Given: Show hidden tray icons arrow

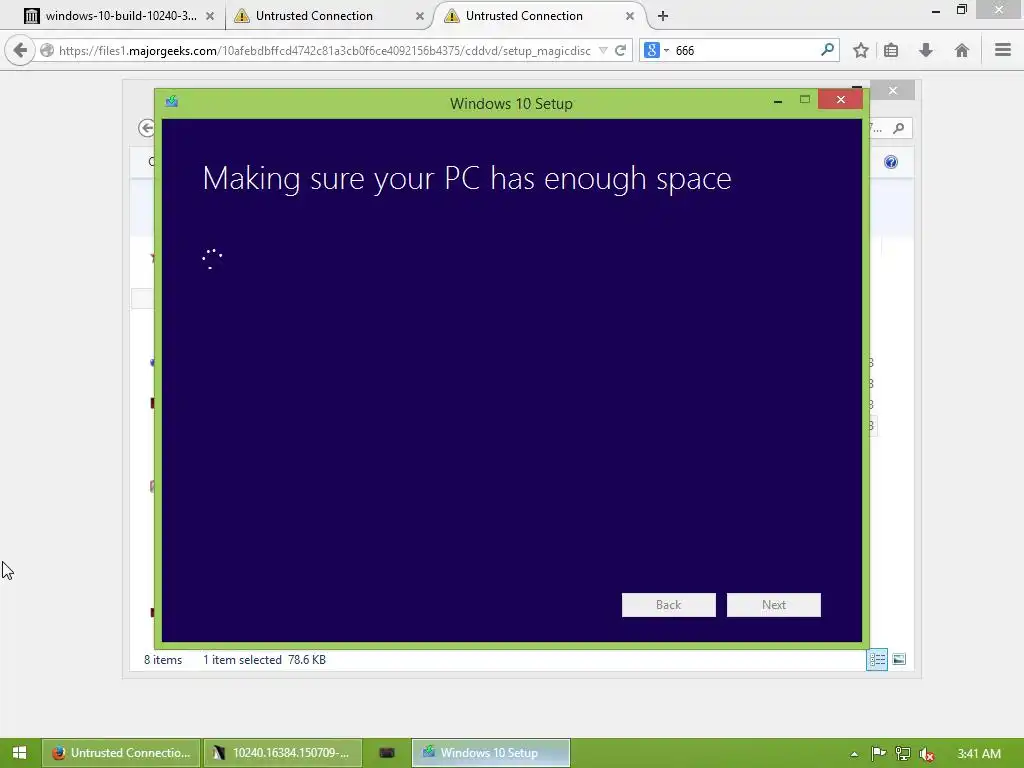Looking at the screenshot, I should click(x=854, y=754).
